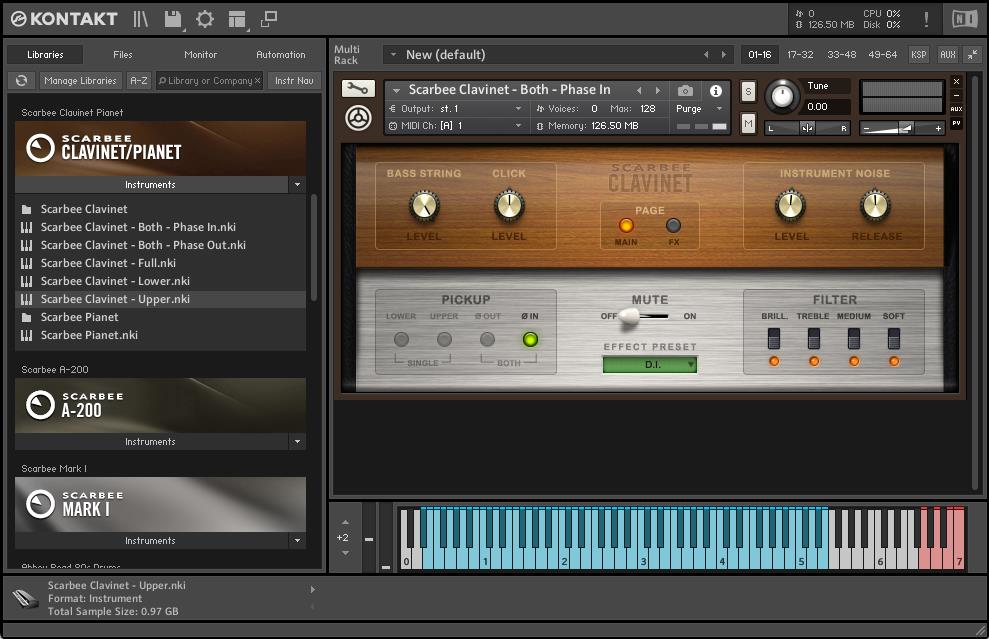Open the Effect Preset D.I. dropdown

click(649, 365)
